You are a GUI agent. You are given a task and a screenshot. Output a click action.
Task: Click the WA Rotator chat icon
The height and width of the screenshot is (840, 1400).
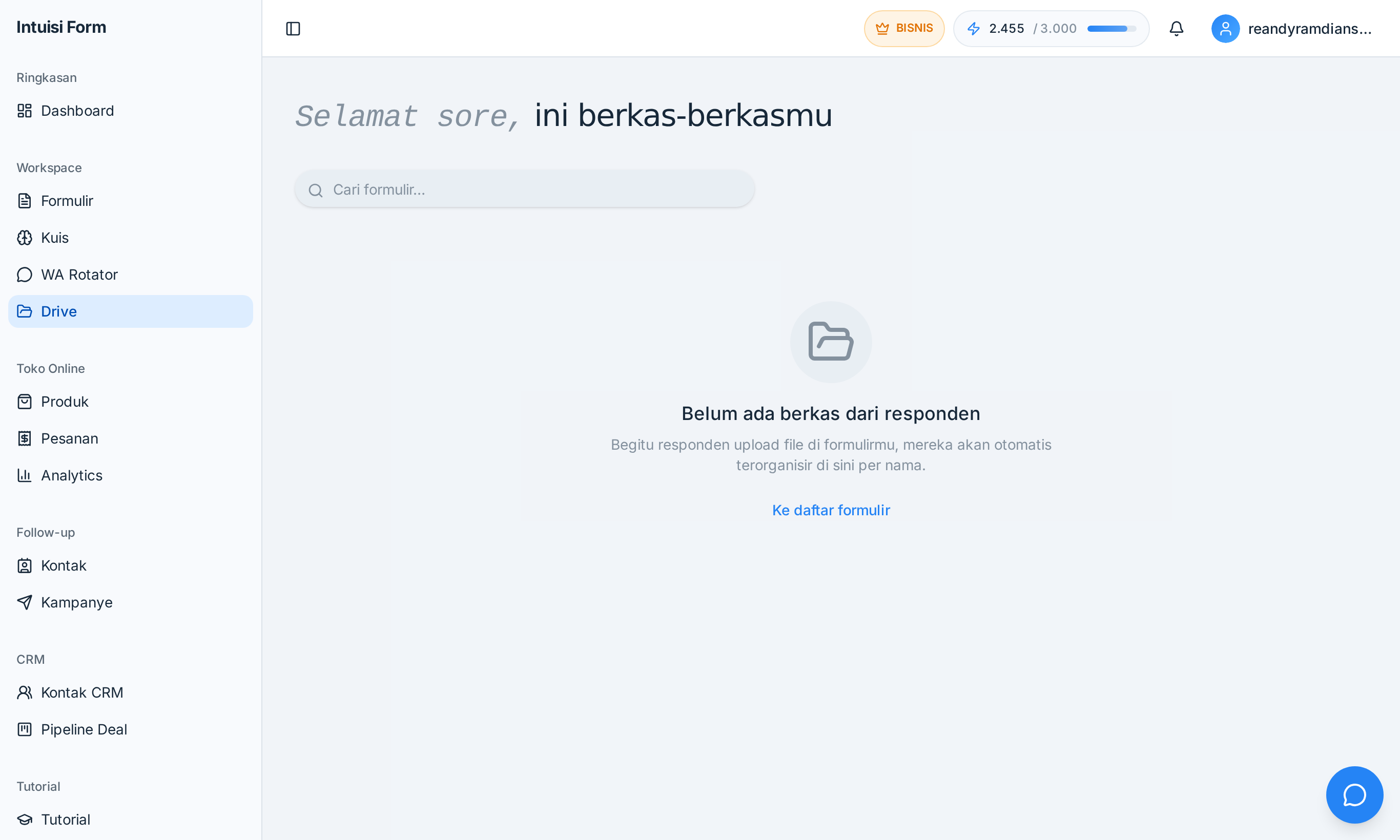click(x=25, y=275)
